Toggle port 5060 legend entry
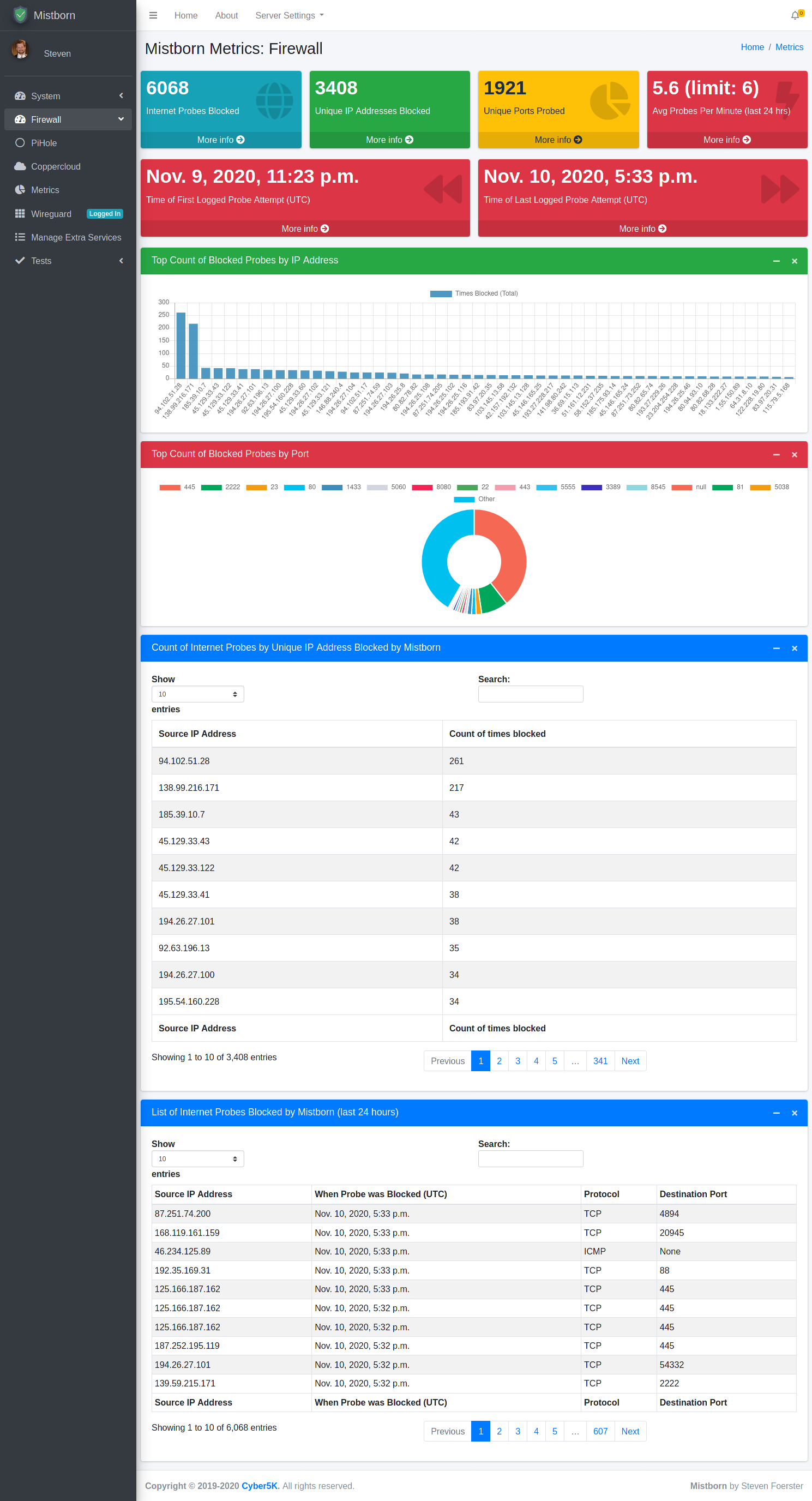812x1501 pixels. click(x=386, y=487)
